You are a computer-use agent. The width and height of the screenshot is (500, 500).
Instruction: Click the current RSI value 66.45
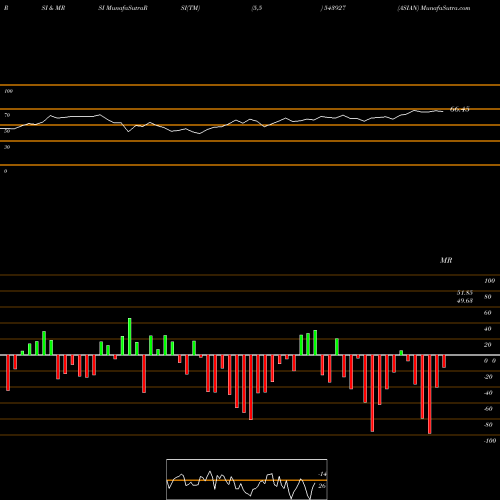coord(460,109)
